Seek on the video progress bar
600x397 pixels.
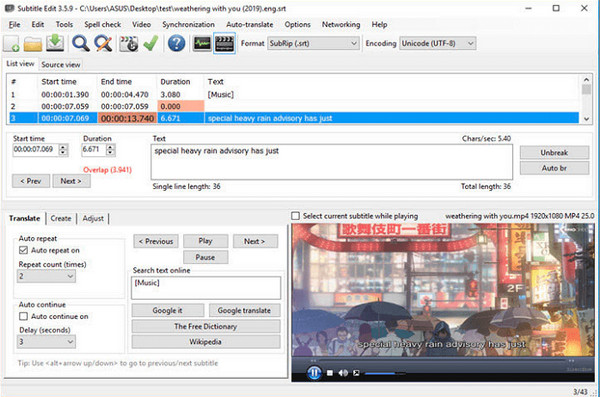[x=442, y=361]
